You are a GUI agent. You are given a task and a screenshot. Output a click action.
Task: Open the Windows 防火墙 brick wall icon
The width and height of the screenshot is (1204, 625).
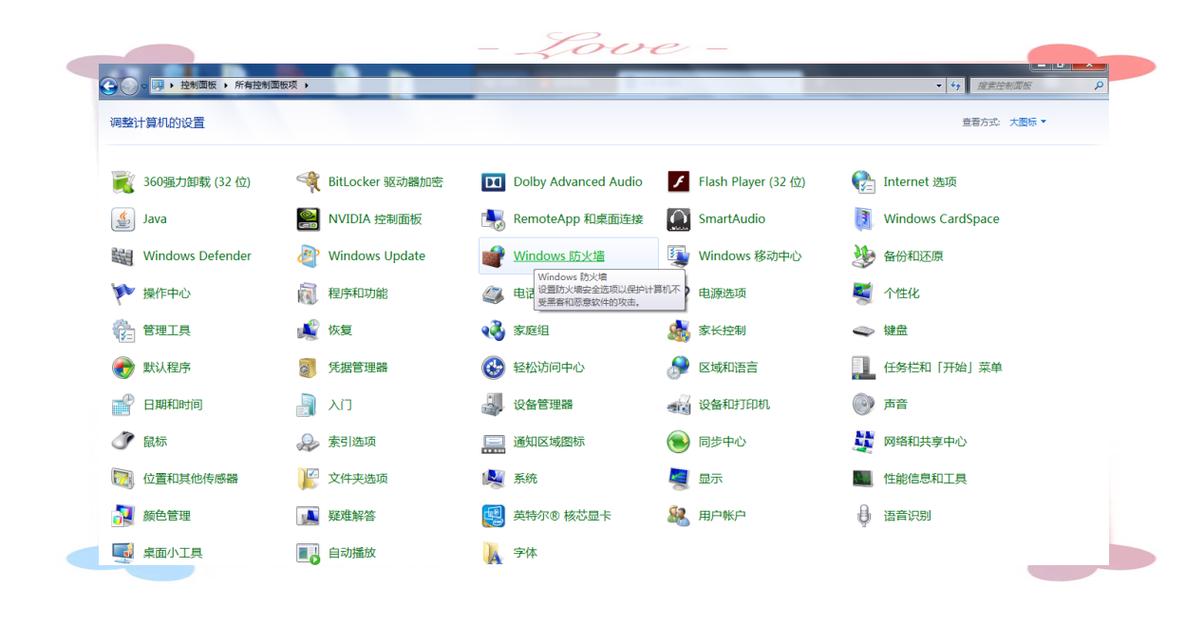tap(493, 256)
